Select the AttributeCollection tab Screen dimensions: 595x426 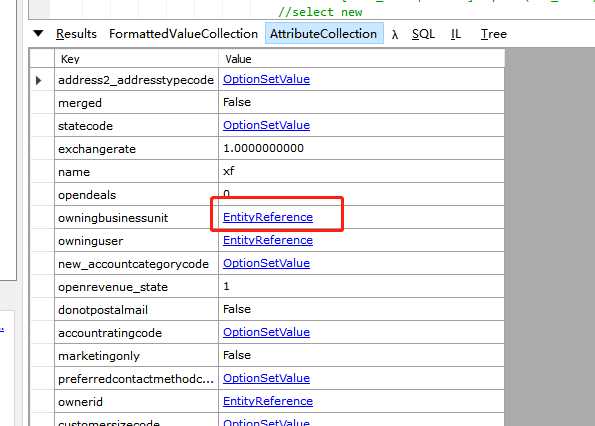(324, 33)
